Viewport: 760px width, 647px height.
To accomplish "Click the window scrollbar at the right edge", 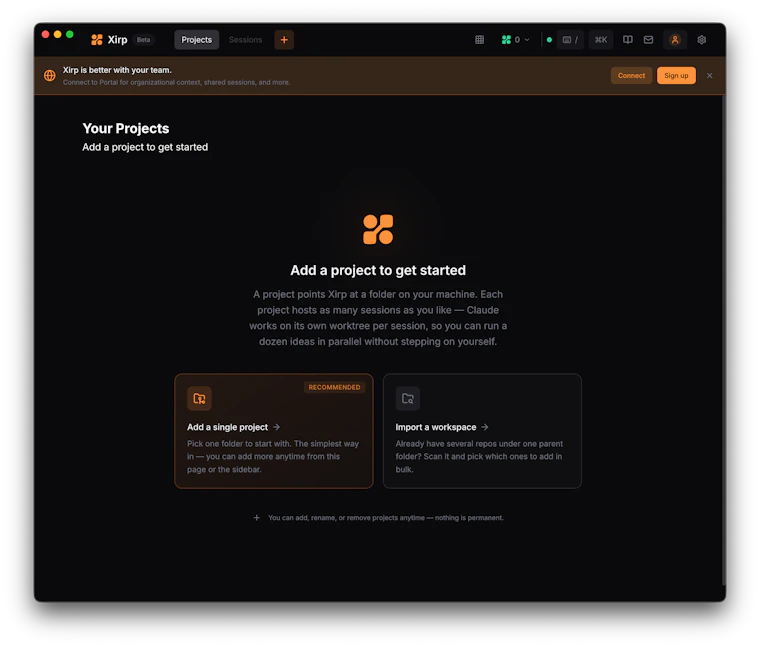I will pyautogui.click(x=723, y=339).
